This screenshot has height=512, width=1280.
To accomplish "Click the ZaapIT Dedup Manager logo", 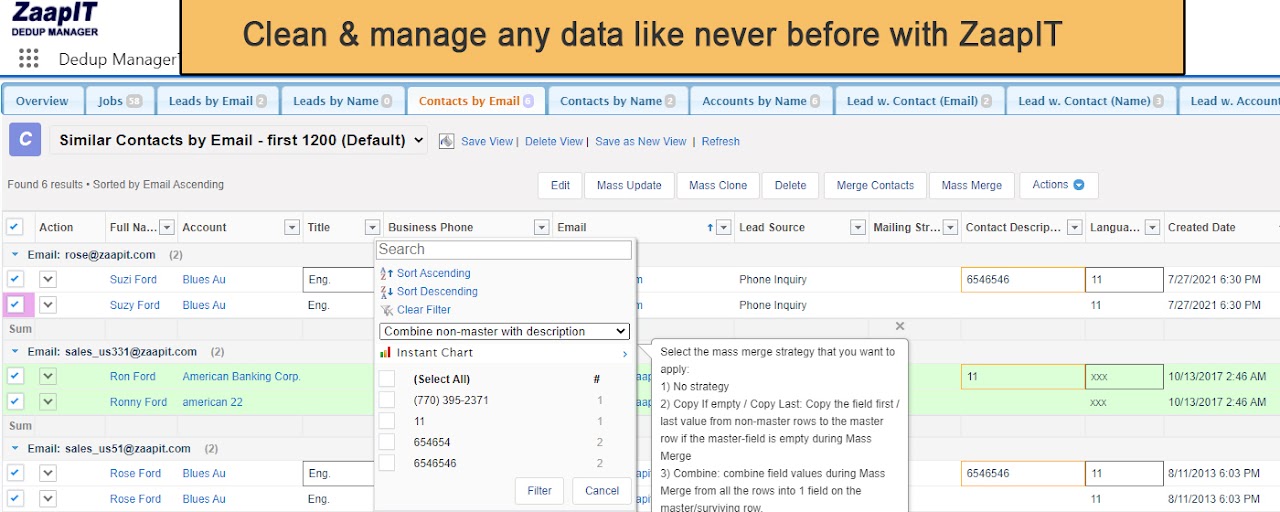I will (x=55, y=20).
